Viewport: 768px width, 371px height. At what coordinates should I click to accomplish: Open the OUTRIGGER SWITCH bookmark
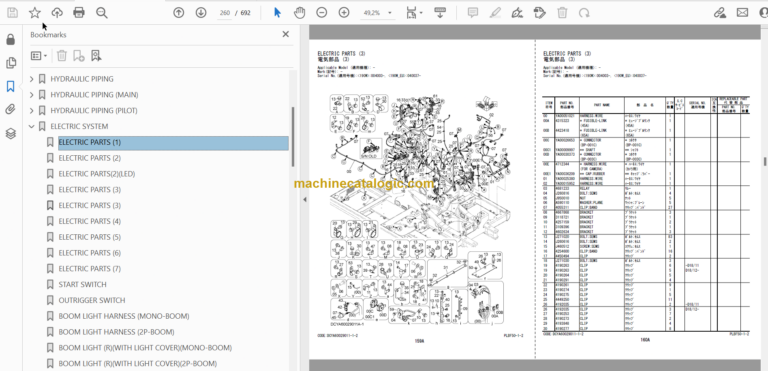click(x=92, y=300)
